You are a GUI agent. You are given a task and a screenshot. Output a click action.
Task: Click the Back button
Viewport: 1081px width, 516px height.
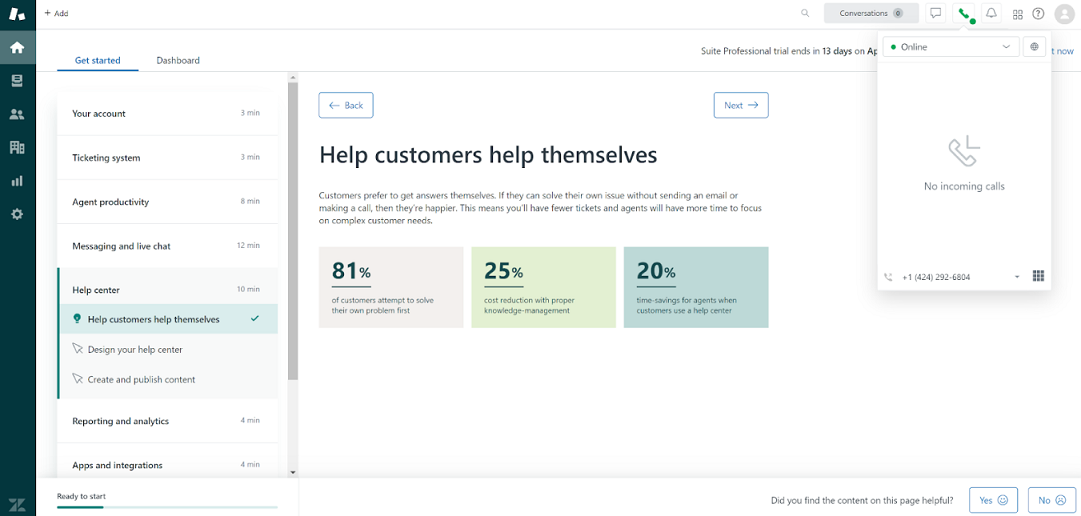coord(346,105)
